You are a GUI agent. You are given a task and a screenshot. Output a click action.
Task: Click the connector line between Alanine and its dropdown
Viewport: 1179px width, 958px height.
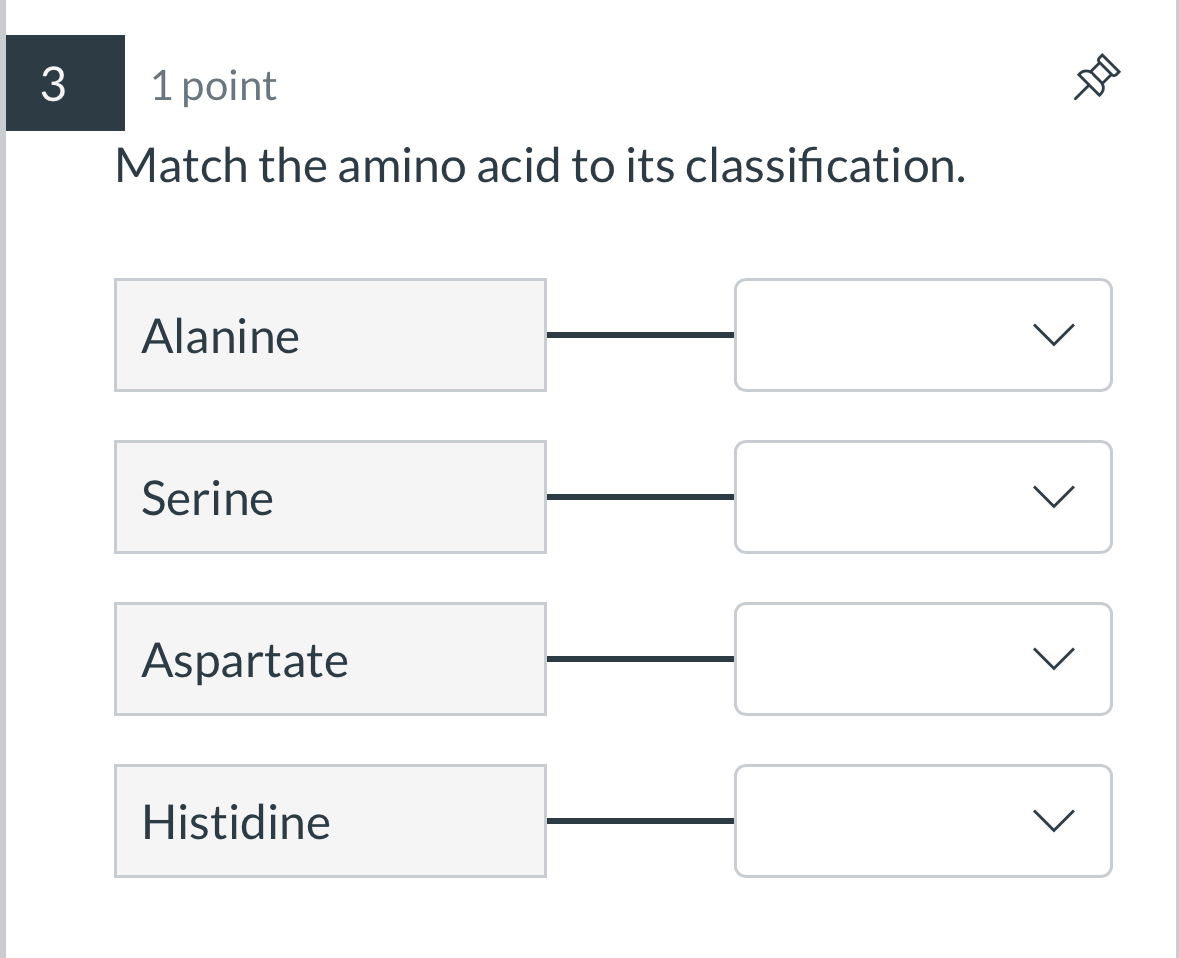[640, 335]
